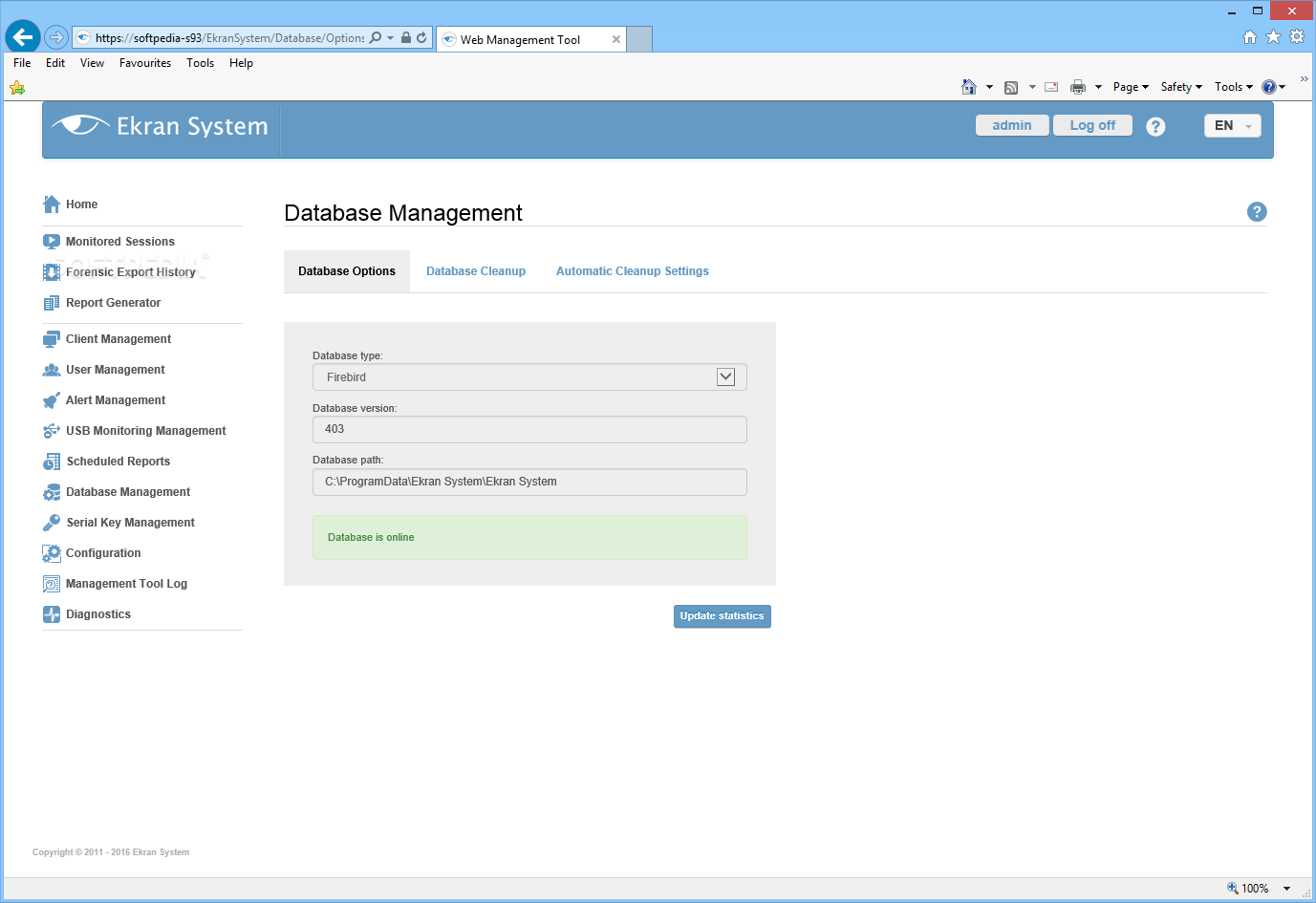Click the search magnifier in address bar
The height and width of the screenshot is (903, 1316).
[376, 38]
